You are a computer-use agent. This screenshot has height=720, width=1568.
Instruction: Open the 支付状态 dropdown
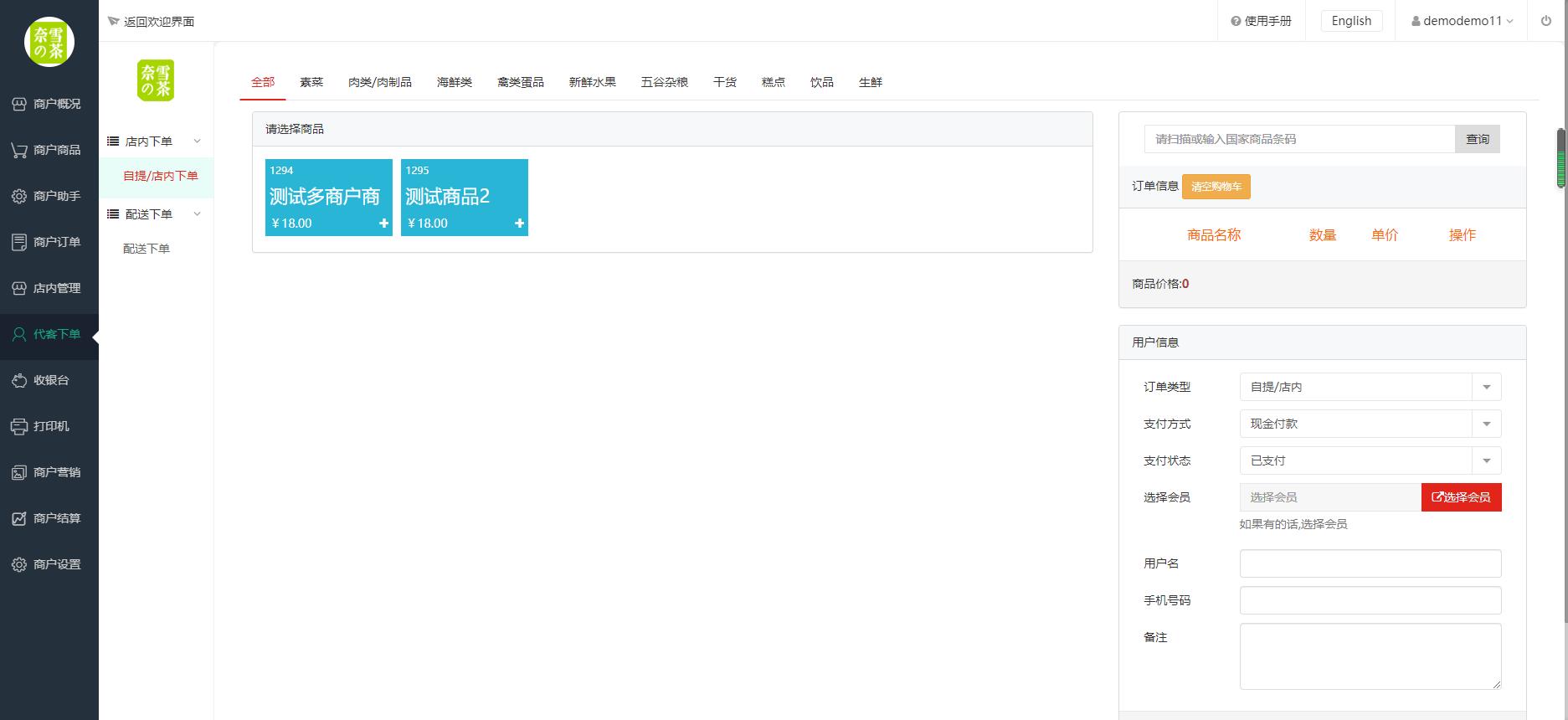(x=1370, y=460)
